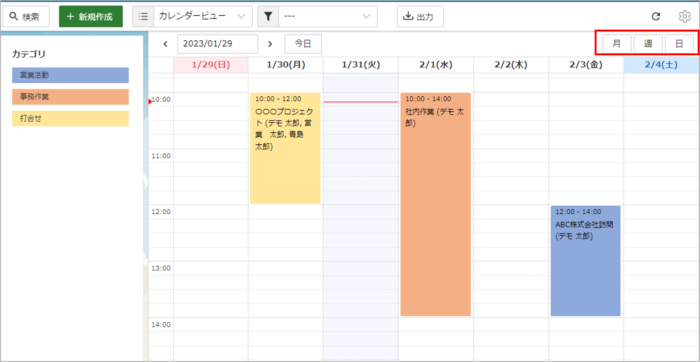Viewport: 700px width, 362px height.
Task: Select the 営業活動 category swatch
Action: (x=71, y=75)
